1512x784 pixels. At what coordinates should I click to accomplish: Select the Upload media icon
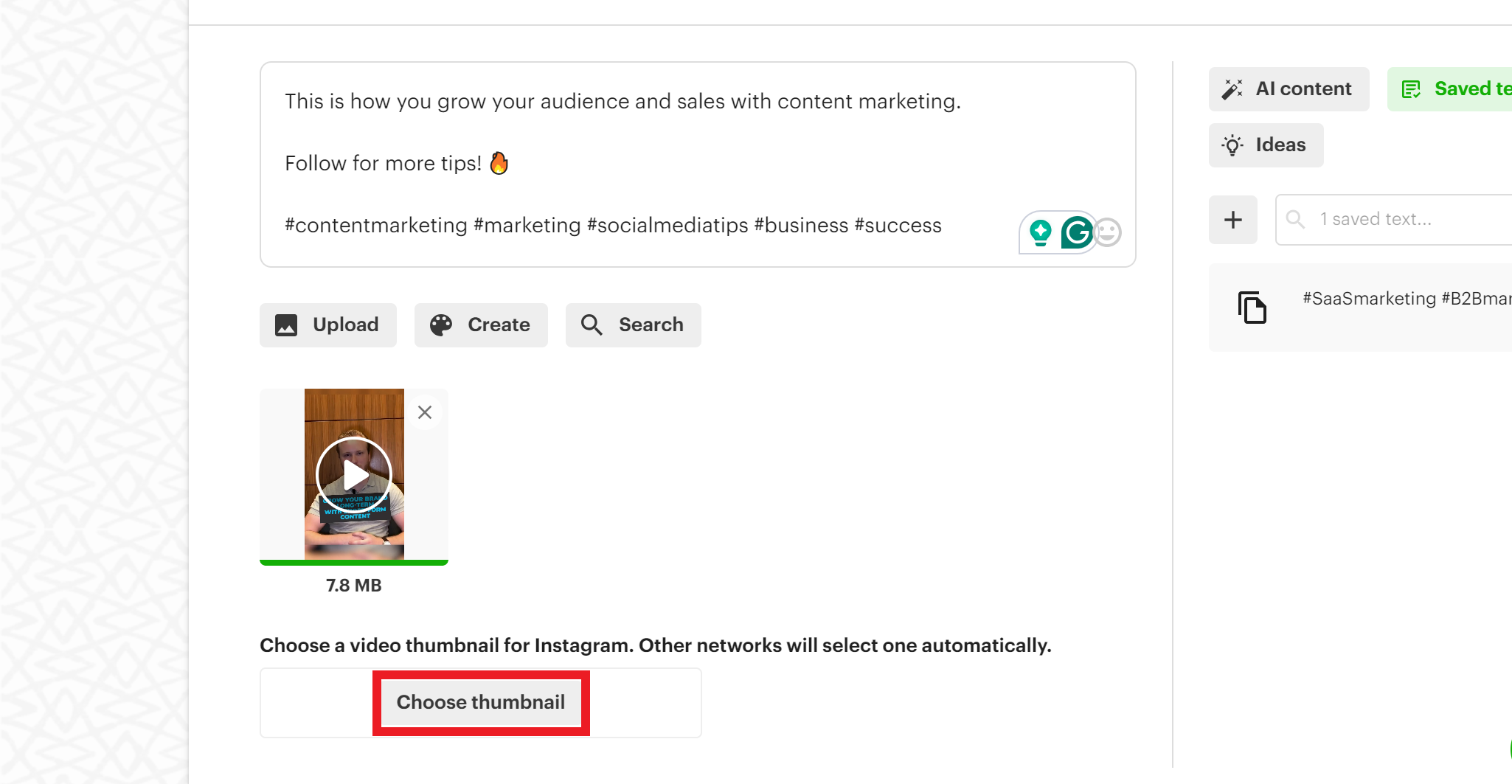point(288,325)
